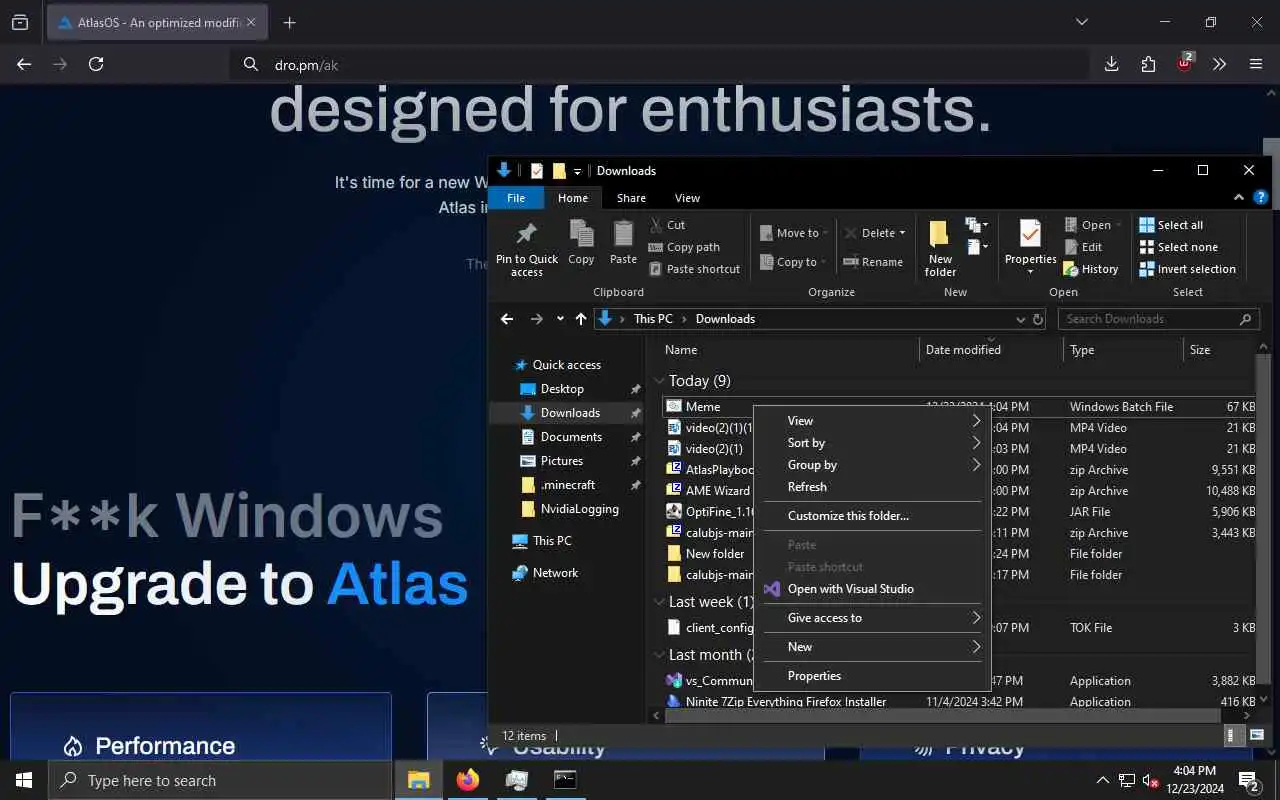
Task: Open the browser hamburger menu
Action: click(x=1256, y=64)
